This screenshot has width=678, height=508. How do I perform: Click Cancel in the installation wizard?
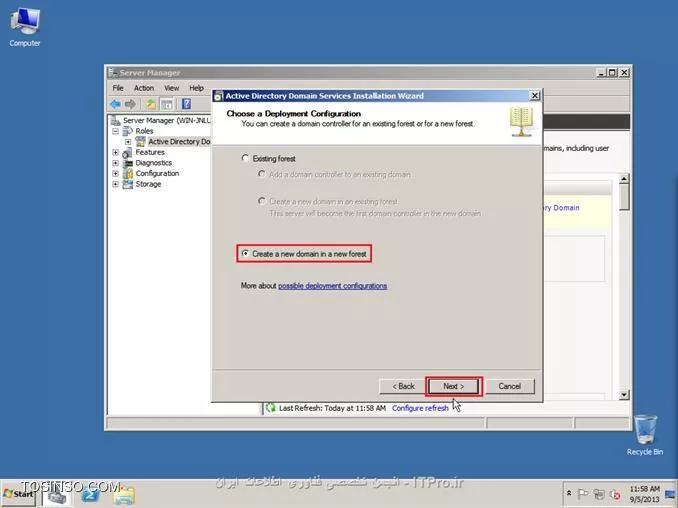coord(510,386)
